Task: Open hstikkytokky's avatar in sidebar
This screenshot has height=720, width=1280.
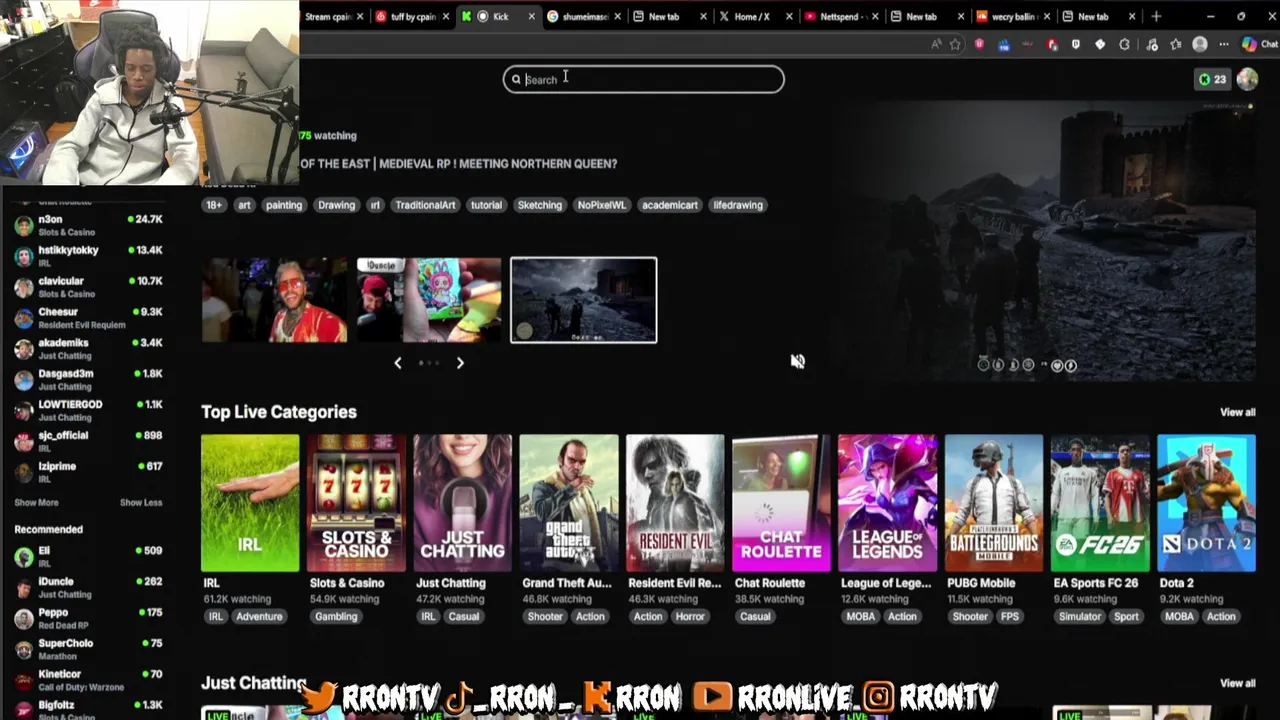Action: click(x=23, y=256)
